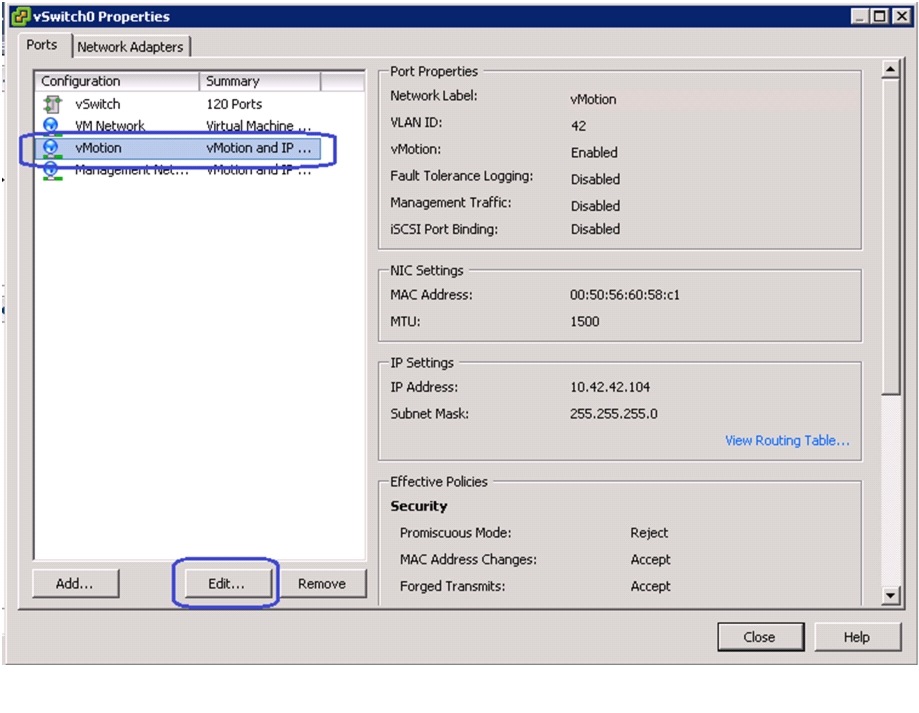The image size is (919, 713).
Task: Click the iSCSI Port Binding Disabled value
Action: coord(595,230)
